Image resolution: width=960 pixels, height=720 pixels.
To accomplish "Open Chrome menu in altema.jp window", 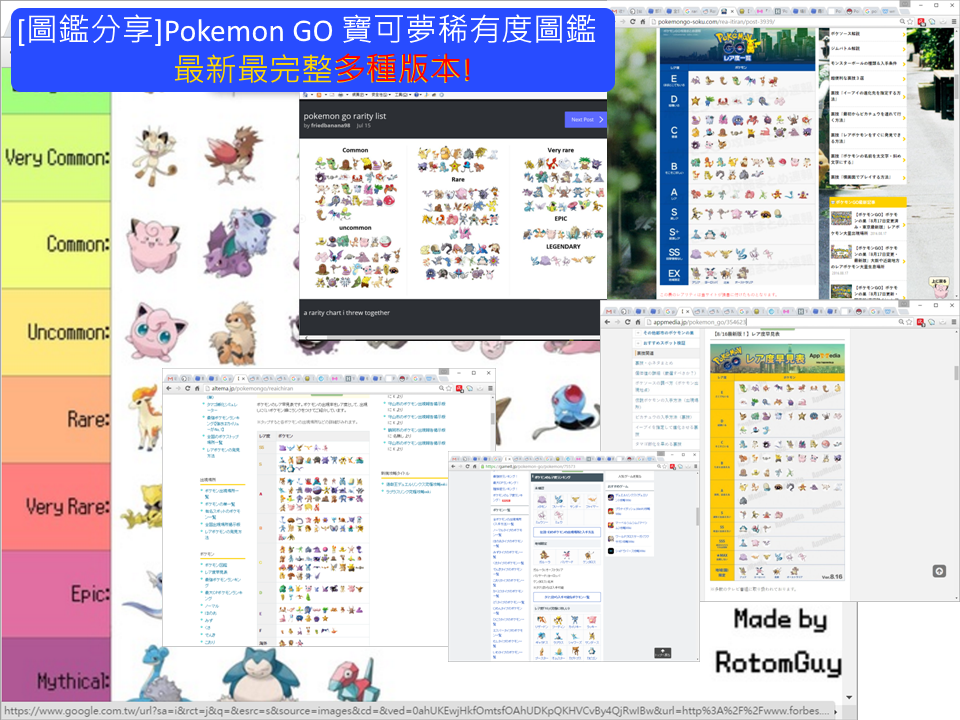I will (x=490, y=388).
